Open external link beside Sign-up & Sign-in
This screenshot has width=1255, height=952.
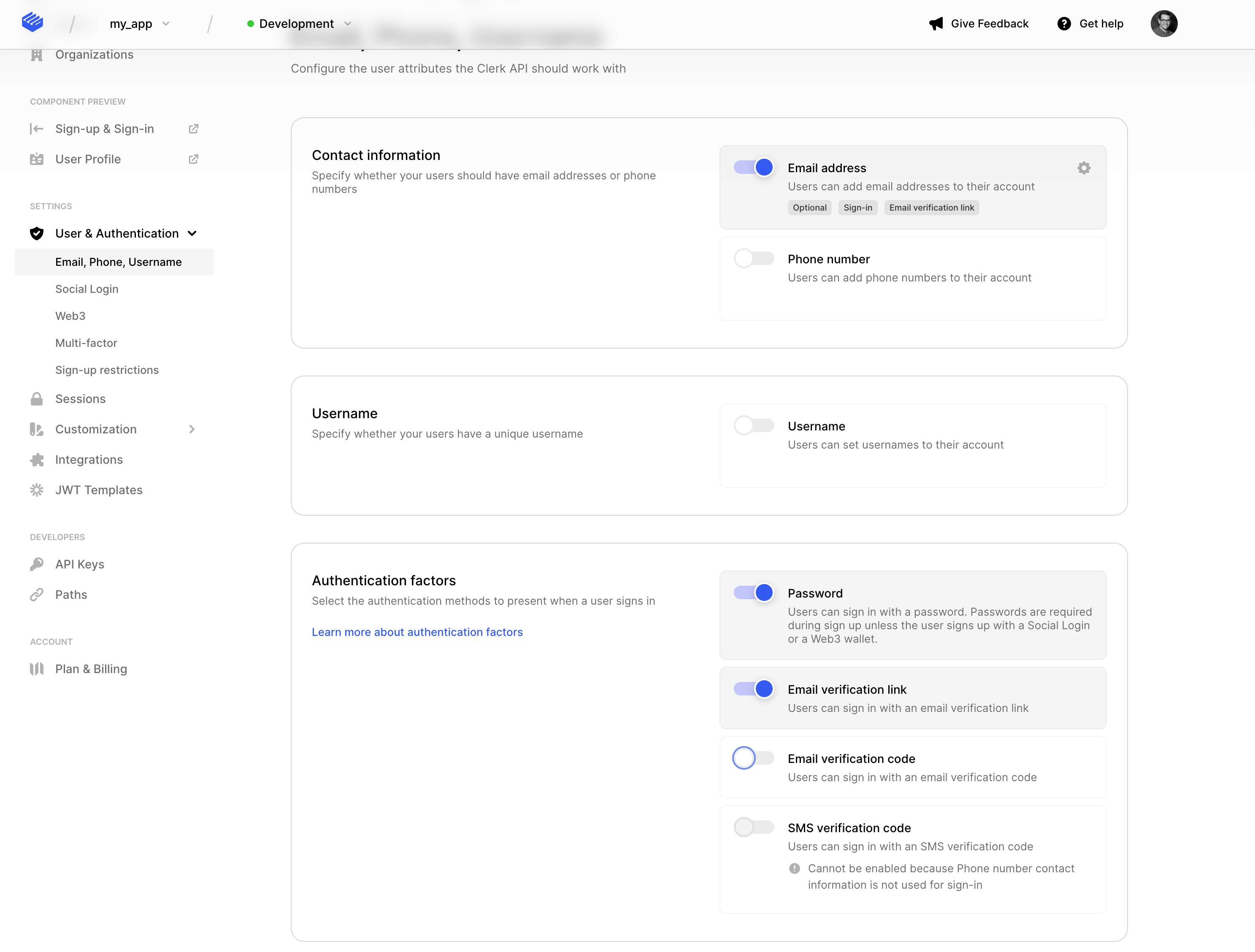193,129
